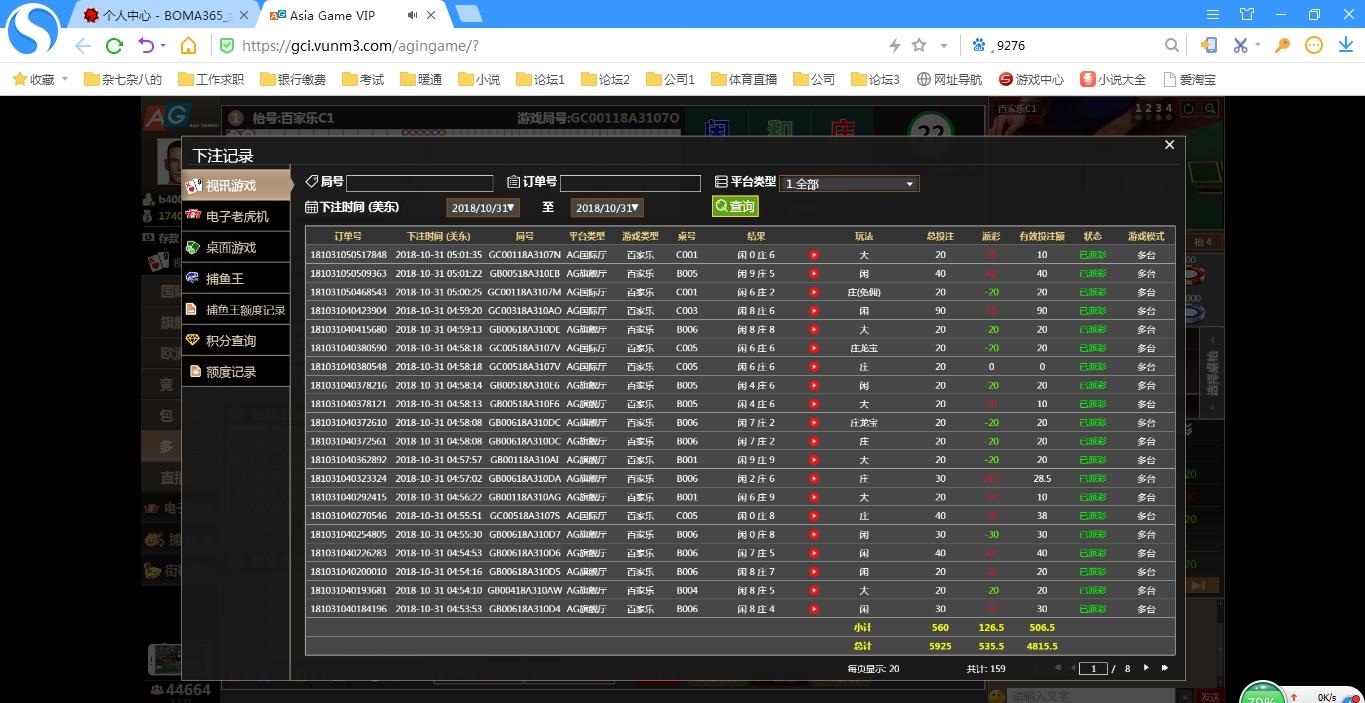Play replay for order 181031040270546
This screenshot has width=1365, height=703.
coord(813,516)
